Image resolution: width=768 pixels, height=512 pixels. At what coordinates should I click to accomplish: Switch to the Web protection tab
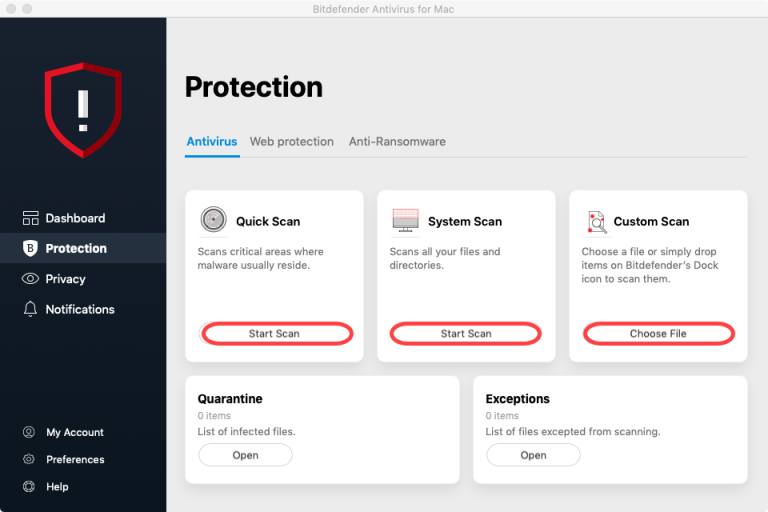[x=291, y=142]
